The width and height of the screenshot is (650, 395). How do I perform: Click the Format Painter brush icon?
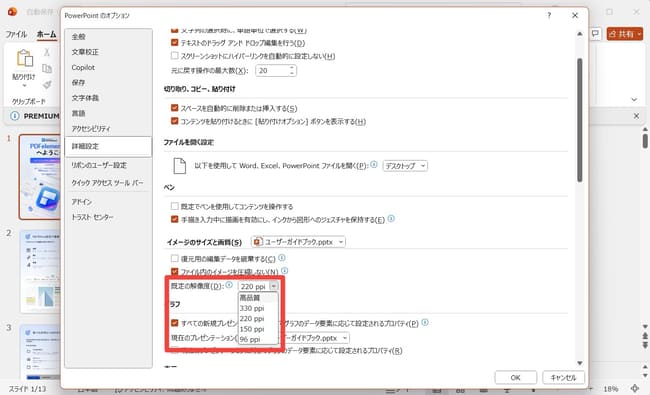coord(47,85)
